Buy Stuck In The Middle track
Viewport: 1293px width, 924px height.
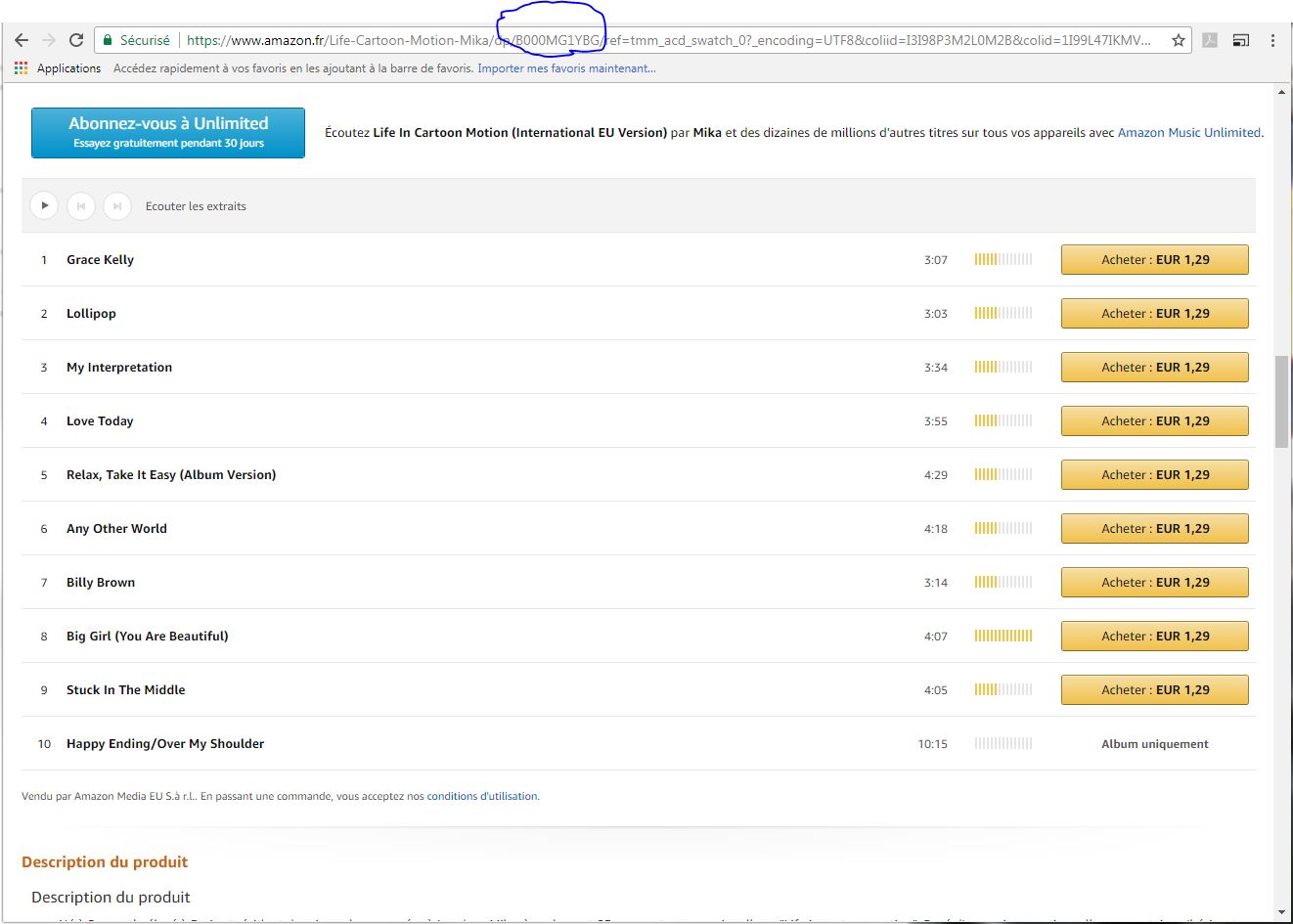click(x=1154, y=690)
